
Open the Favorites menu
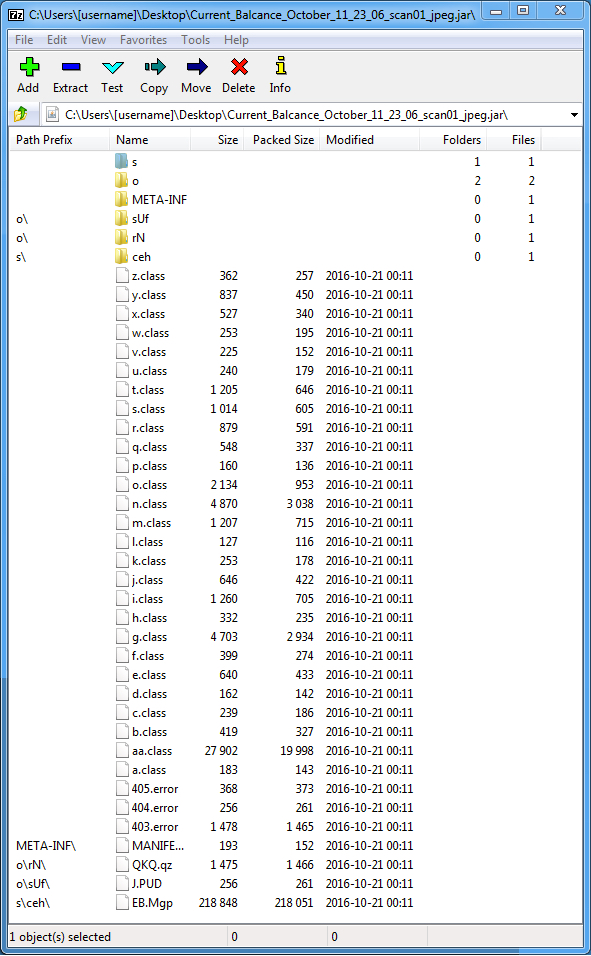[143, 40]
